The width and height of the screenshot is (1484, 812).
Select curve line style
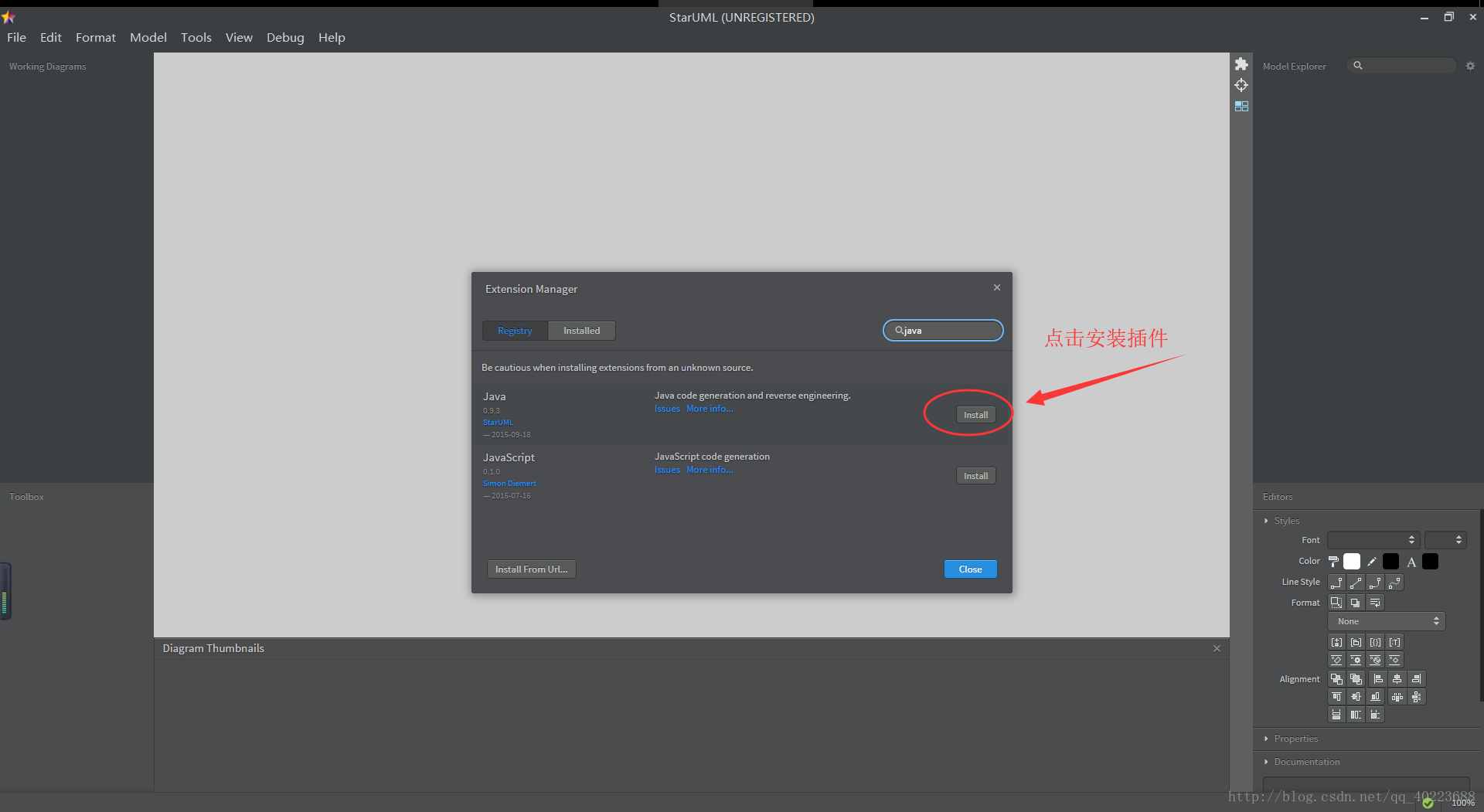click(x=1394, y=583)
